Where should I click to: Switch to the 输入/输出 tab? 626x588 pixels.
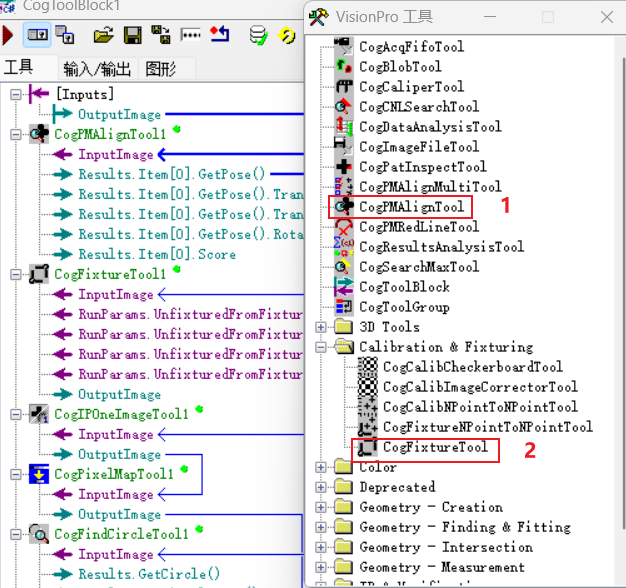(97, 69)
